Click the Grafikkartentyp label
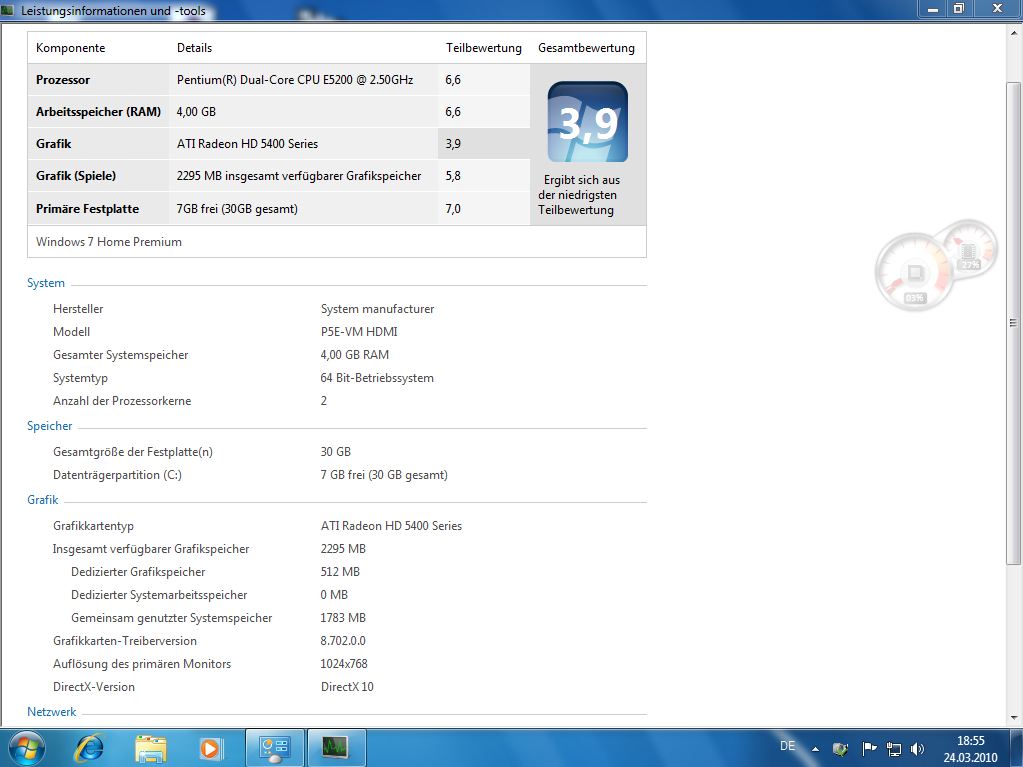The width and height of the screenshot is (1023, 767). 93,526
